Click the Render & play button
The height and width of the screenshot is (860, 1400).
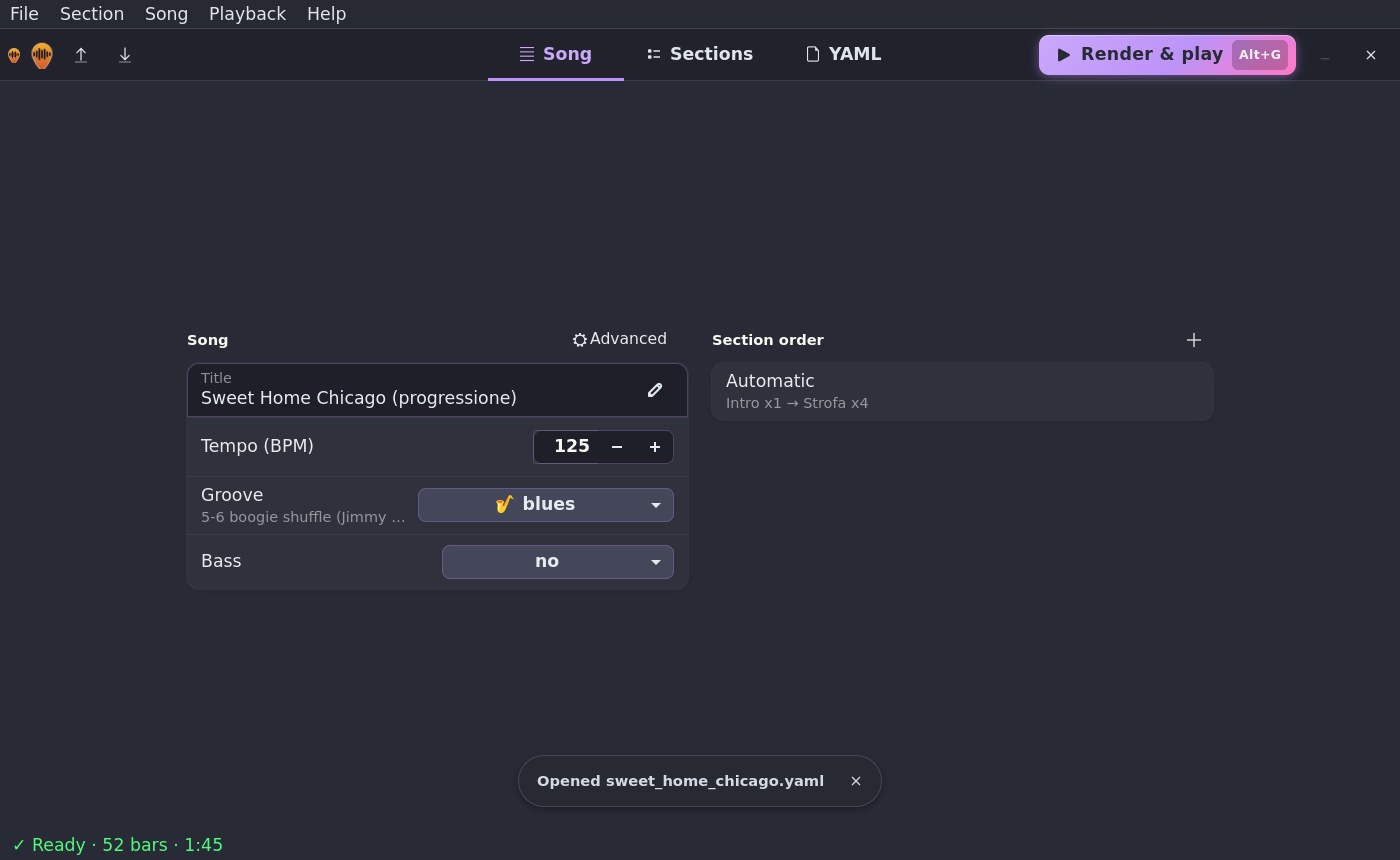(1167, 55)
